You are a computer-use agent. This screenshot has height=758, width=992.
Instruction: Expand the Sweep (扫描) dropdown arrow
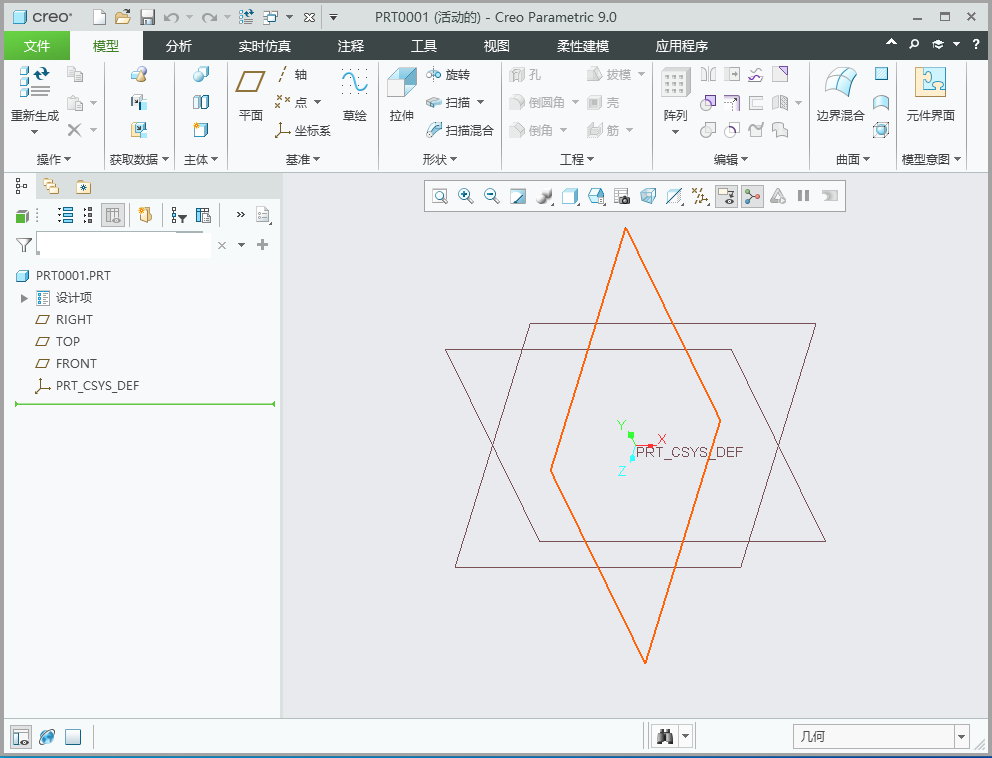click(480, 103)
